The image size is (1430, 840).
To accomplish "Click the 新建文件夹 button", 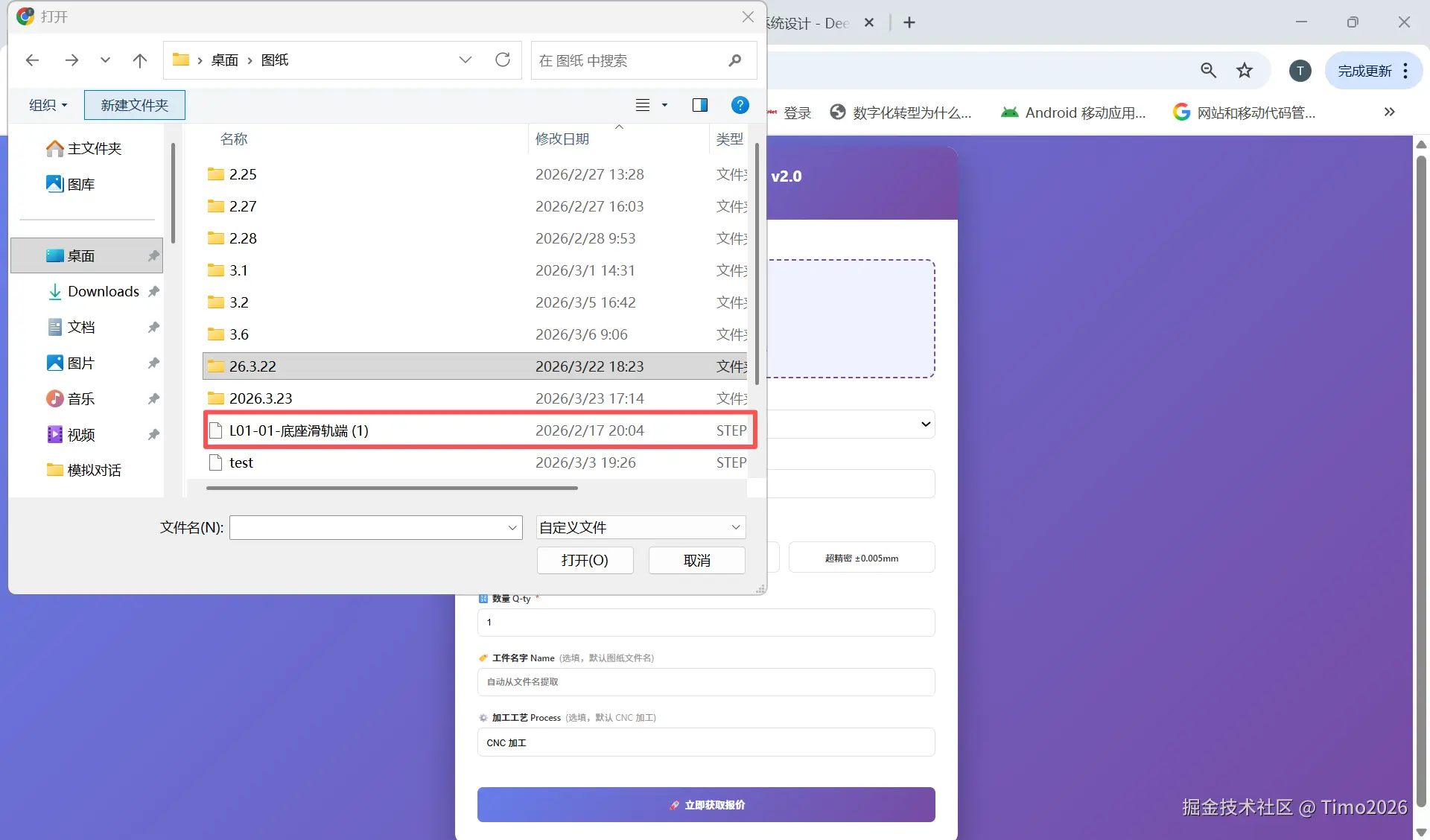I will [x=134, y=105].
